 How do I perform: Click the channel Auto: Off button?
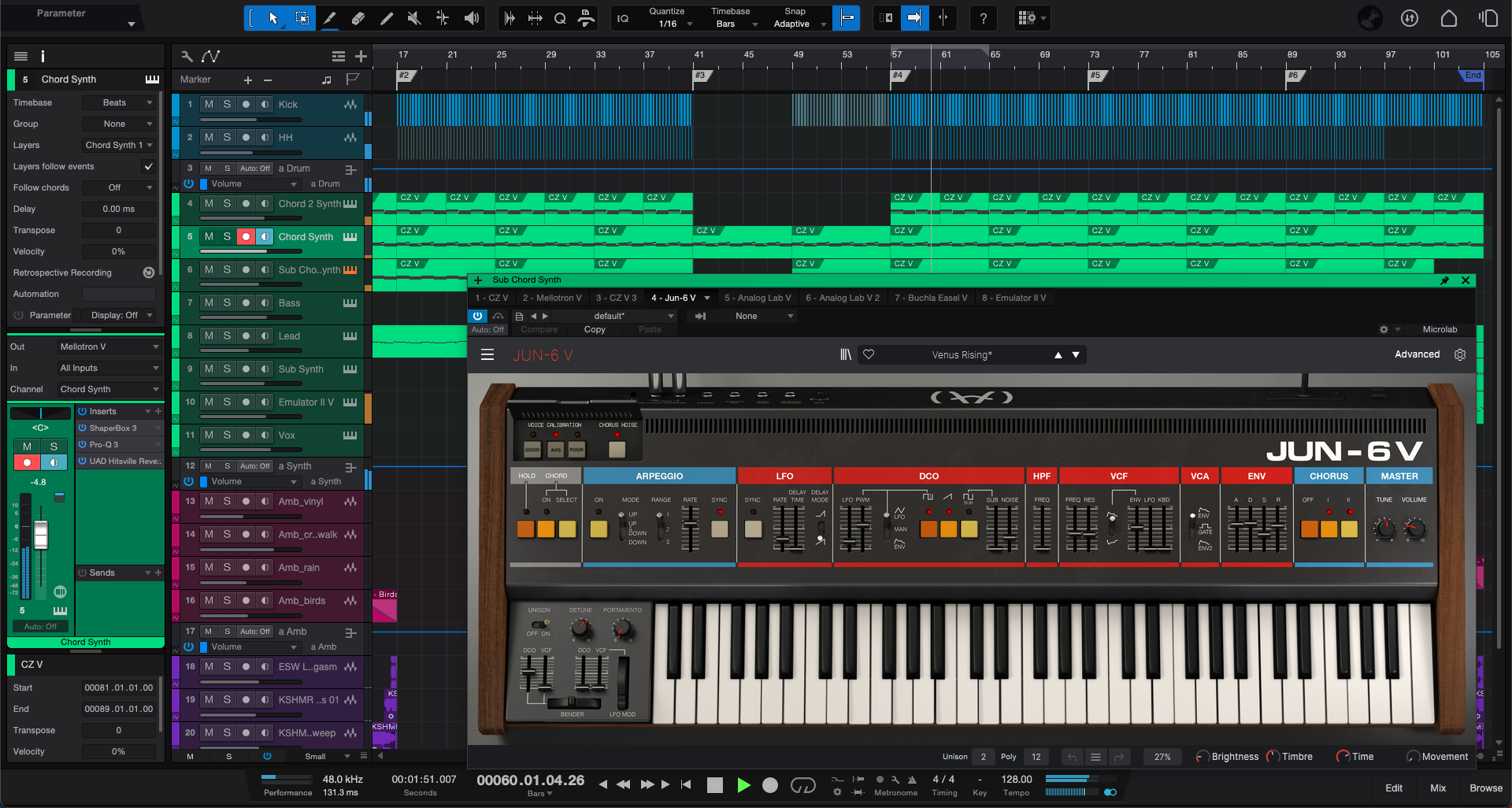click(x=40, y=627)
